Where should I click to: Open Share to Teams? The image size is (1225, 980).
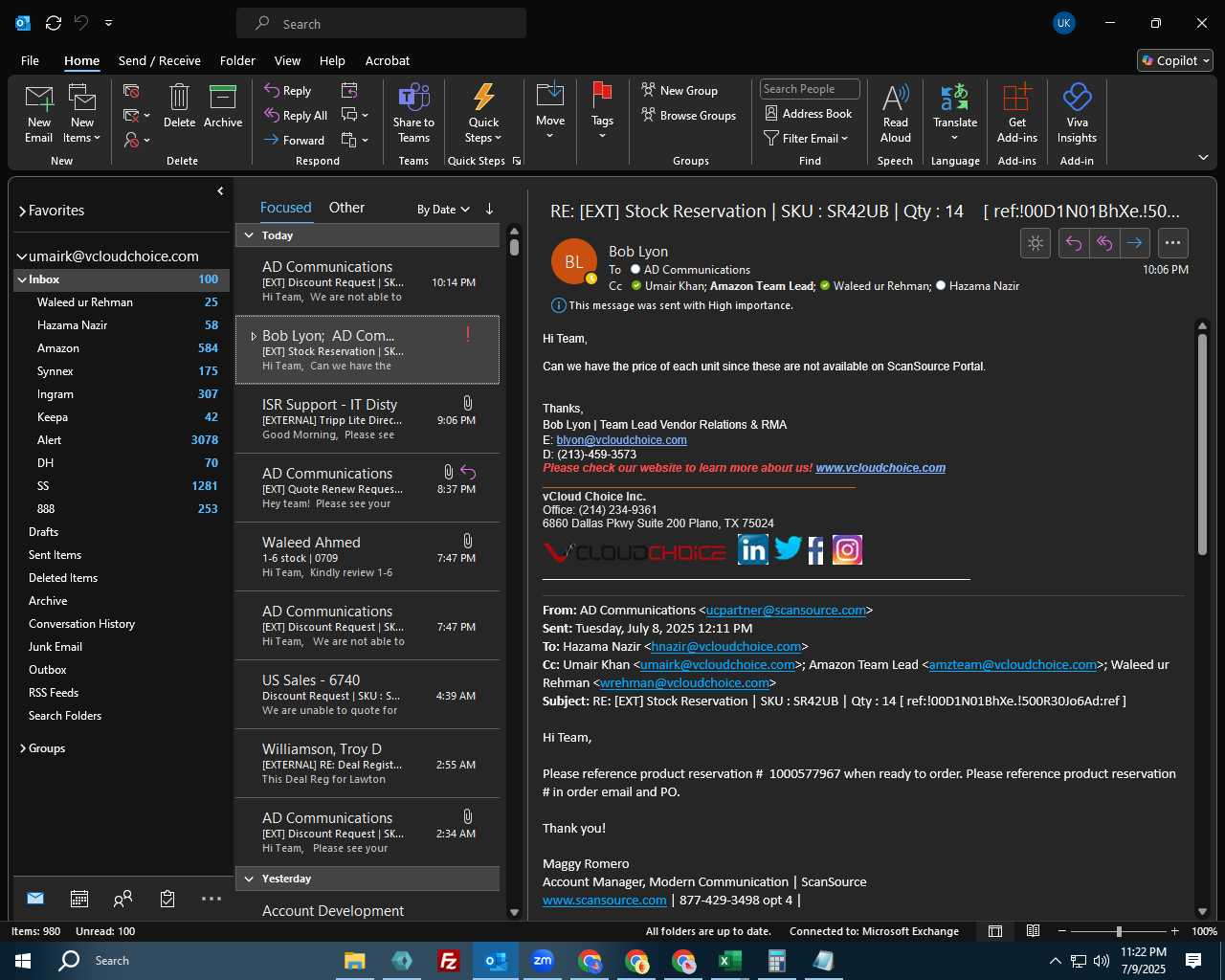click(x=413, y=113)
